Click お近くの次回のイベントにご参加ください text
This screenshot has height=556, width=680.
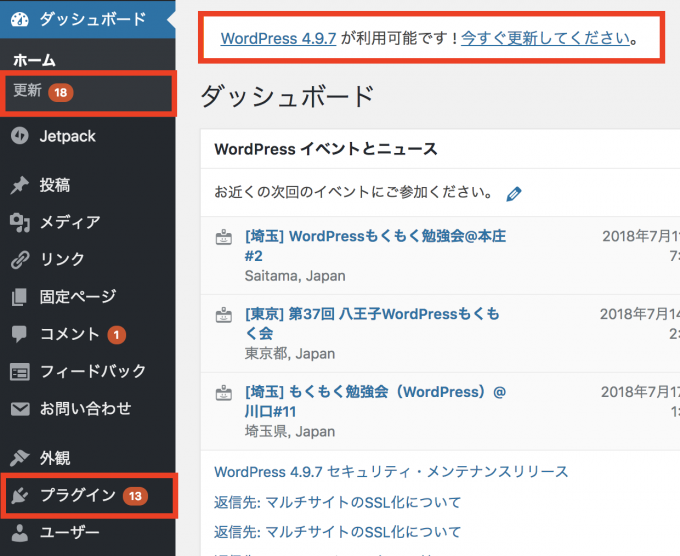(353, 192)
